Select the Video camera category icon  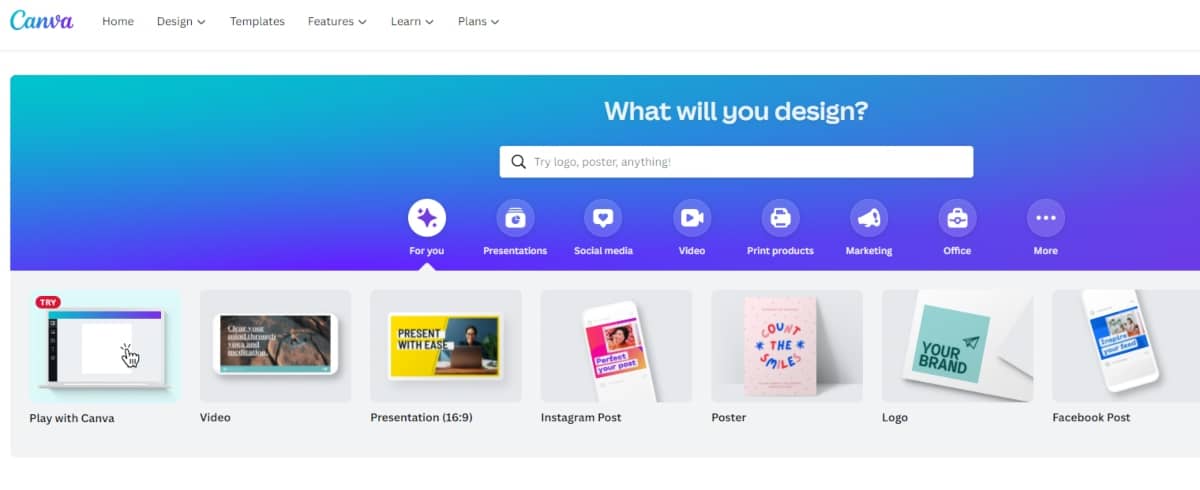[692, 217]
